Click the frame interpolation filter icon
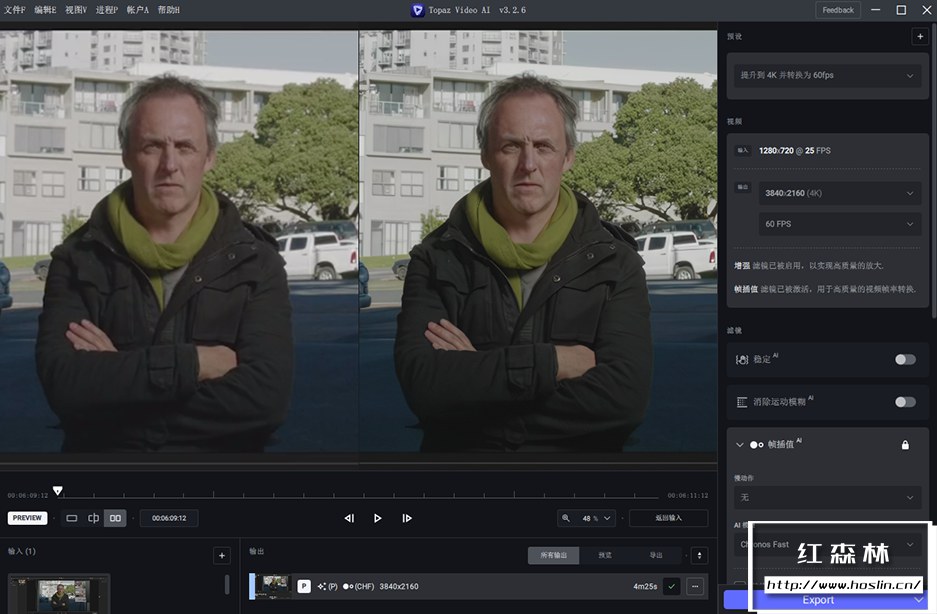 755,444
